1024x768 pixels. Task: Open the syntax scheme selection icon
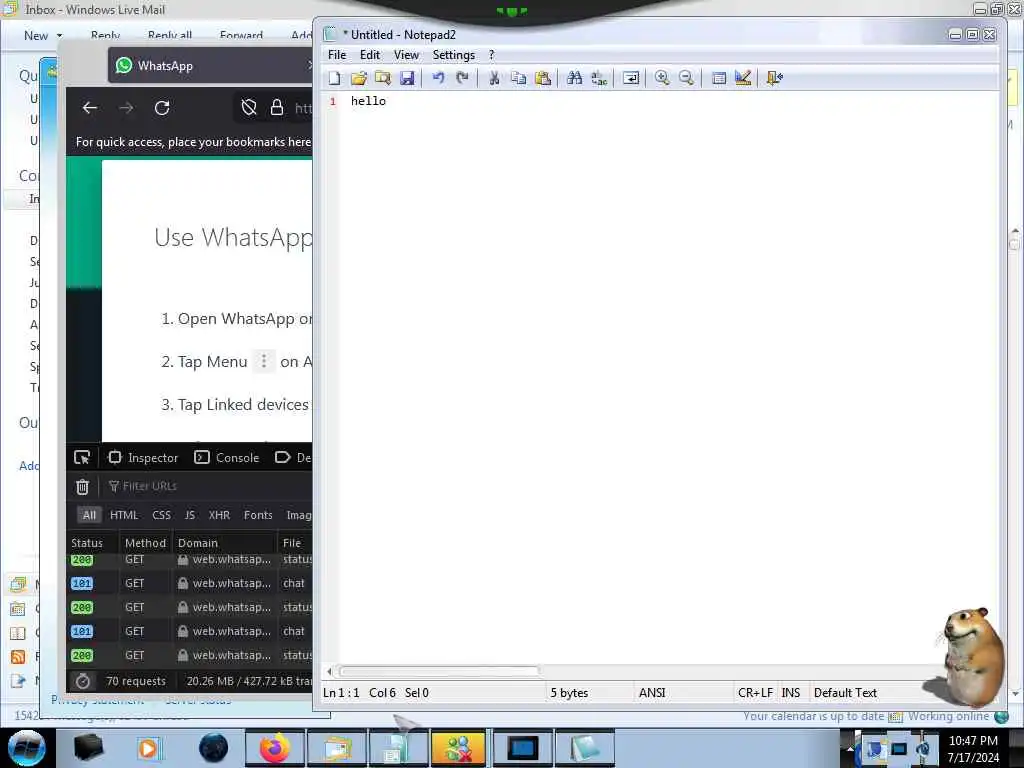tap(718, 78)
